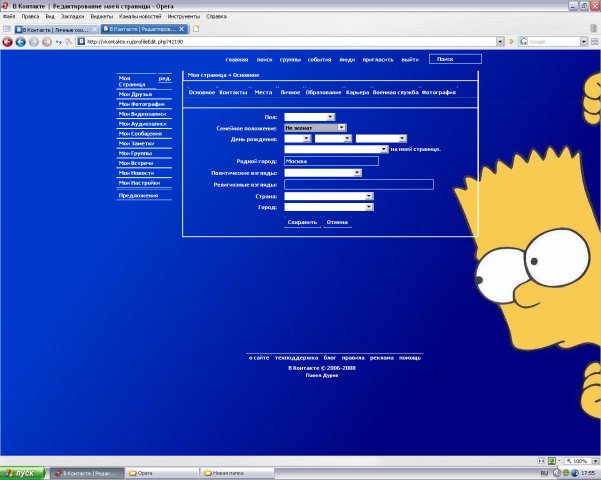The image size is (601, 480).
Task: Close the Личные сообщения tab
Action: pos(95,30)
